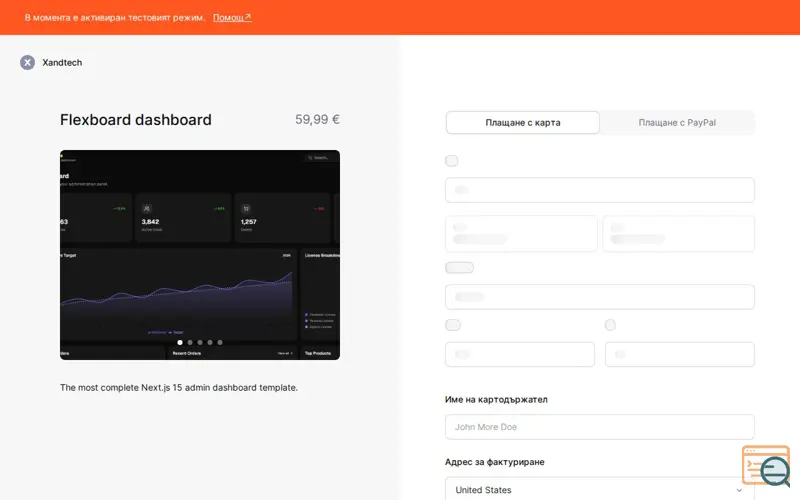
Task: Click the Flexboard dashboard product title
Action: [136, 120]
